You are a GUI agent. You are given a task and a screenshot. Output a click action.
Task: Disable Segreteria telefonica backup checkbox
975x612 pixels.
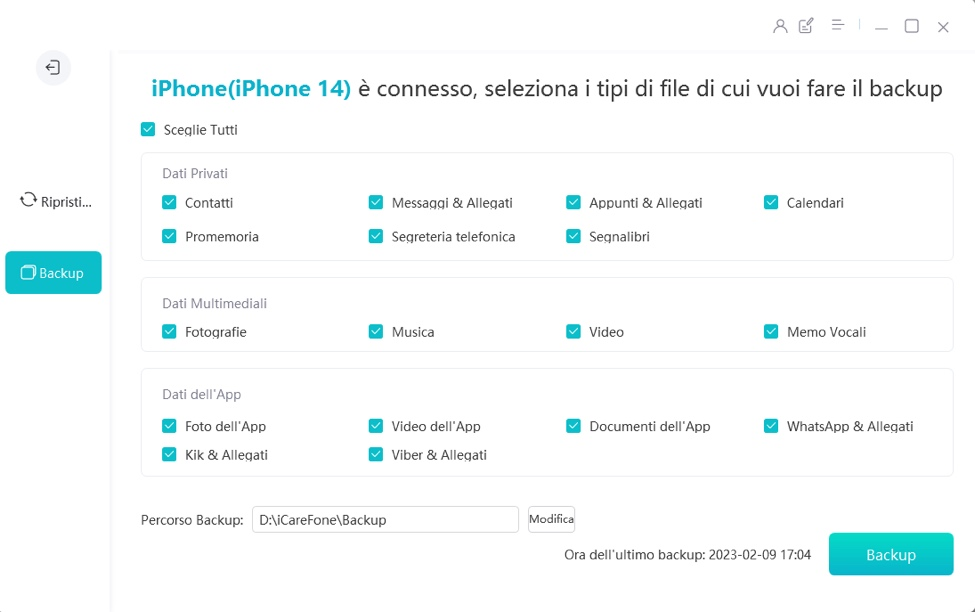376,237
